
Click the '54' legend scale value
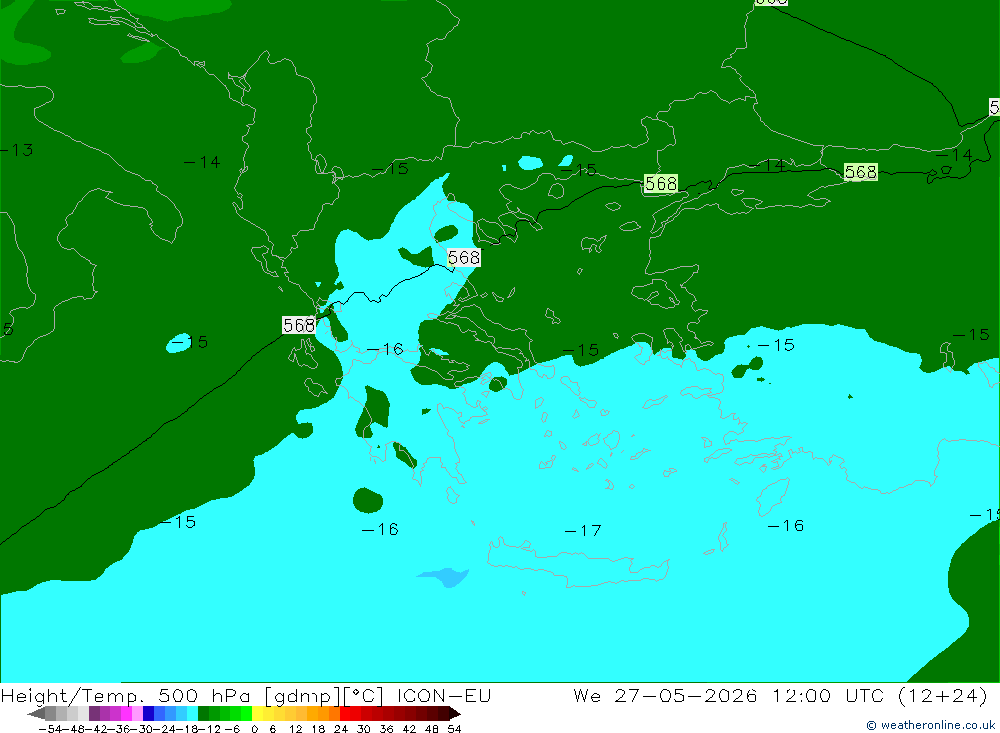[454, 729]
